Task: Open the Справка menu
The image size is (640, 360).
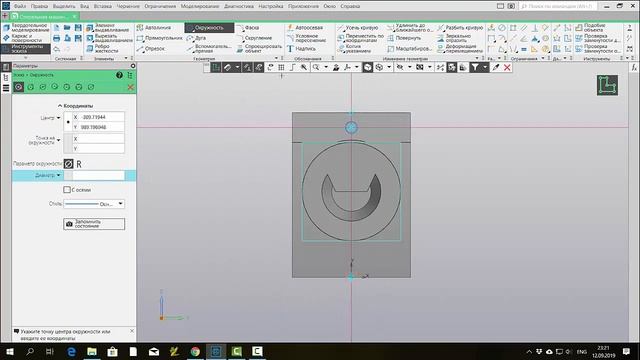Action: (x=350, y=6)
